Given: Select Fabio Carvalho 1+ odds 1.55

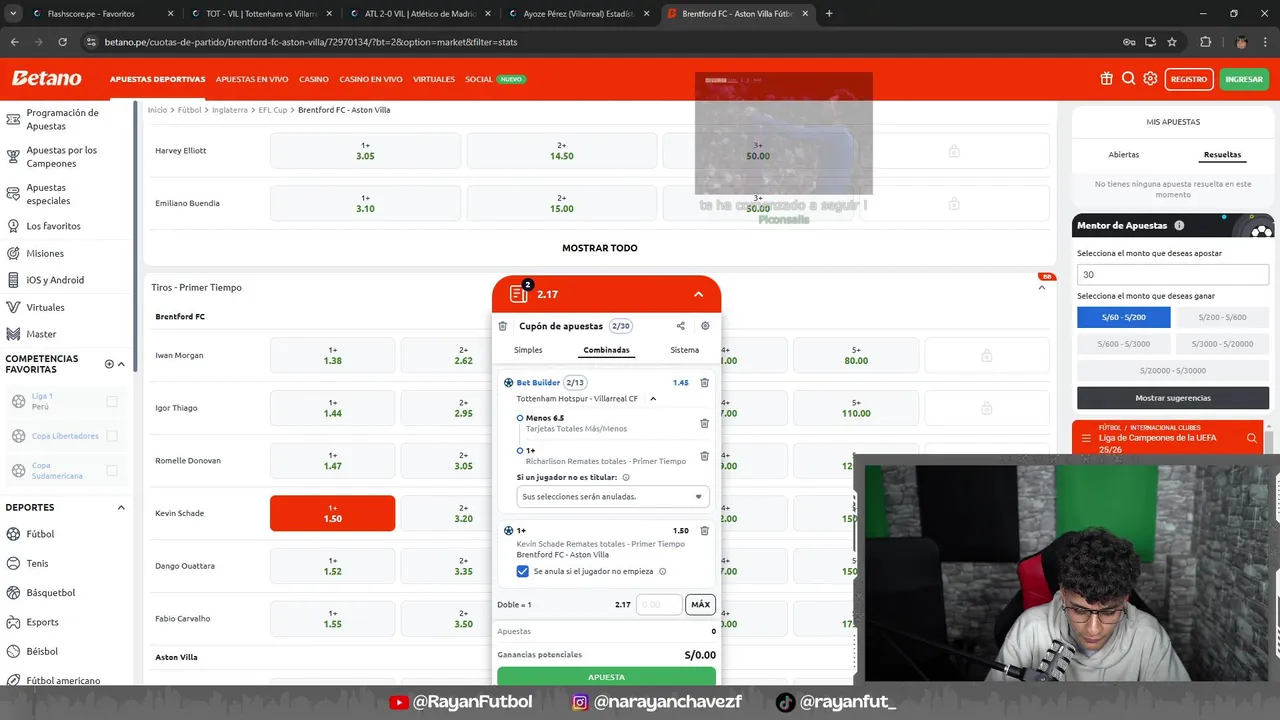Looking at the screenshot, I should [332, 619].
